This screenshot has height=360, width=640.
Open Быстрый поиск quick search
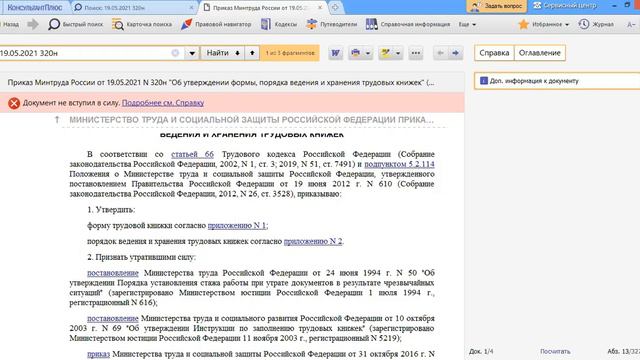coord(76,24)
